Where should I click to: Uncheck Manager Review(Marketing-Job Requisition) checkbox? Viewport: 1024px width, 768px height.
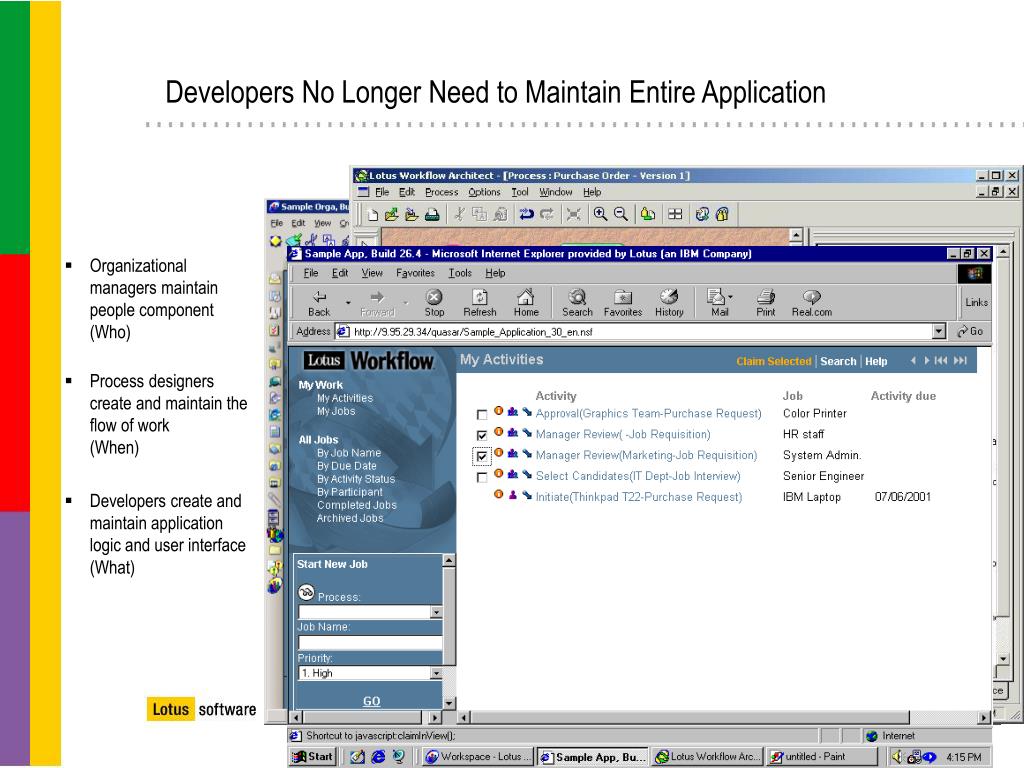point(482,456)
